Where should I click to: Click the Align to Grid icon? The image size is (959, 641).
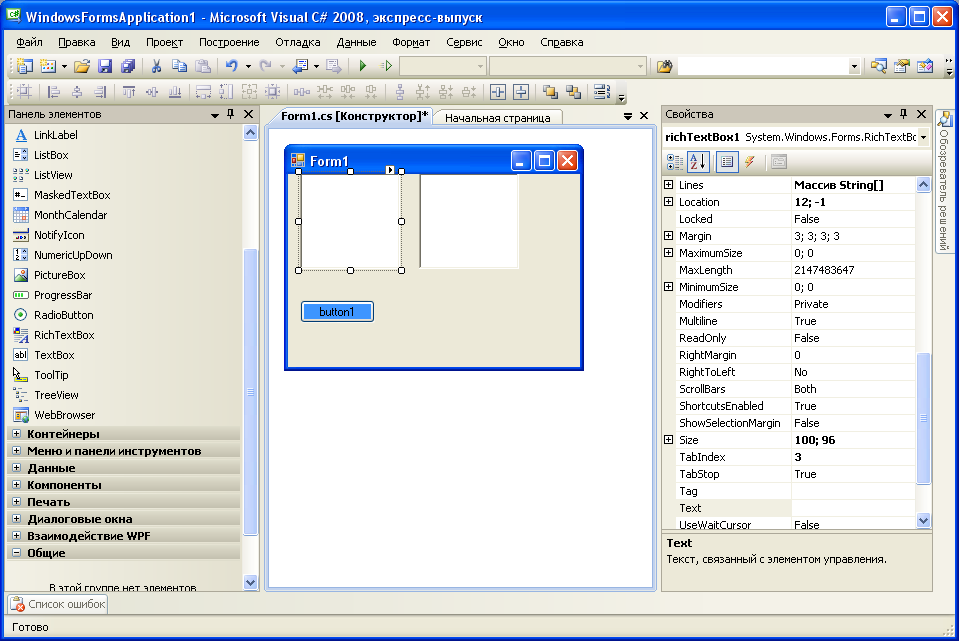[x=24, y=92]
